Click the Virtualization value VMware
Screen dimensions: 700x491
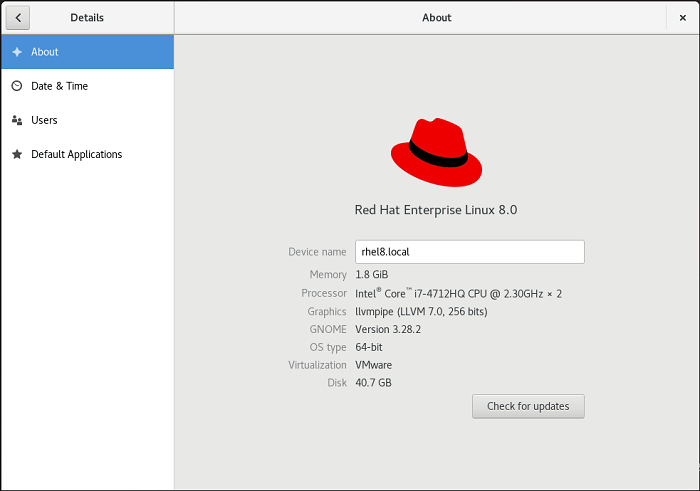(374, 365)
